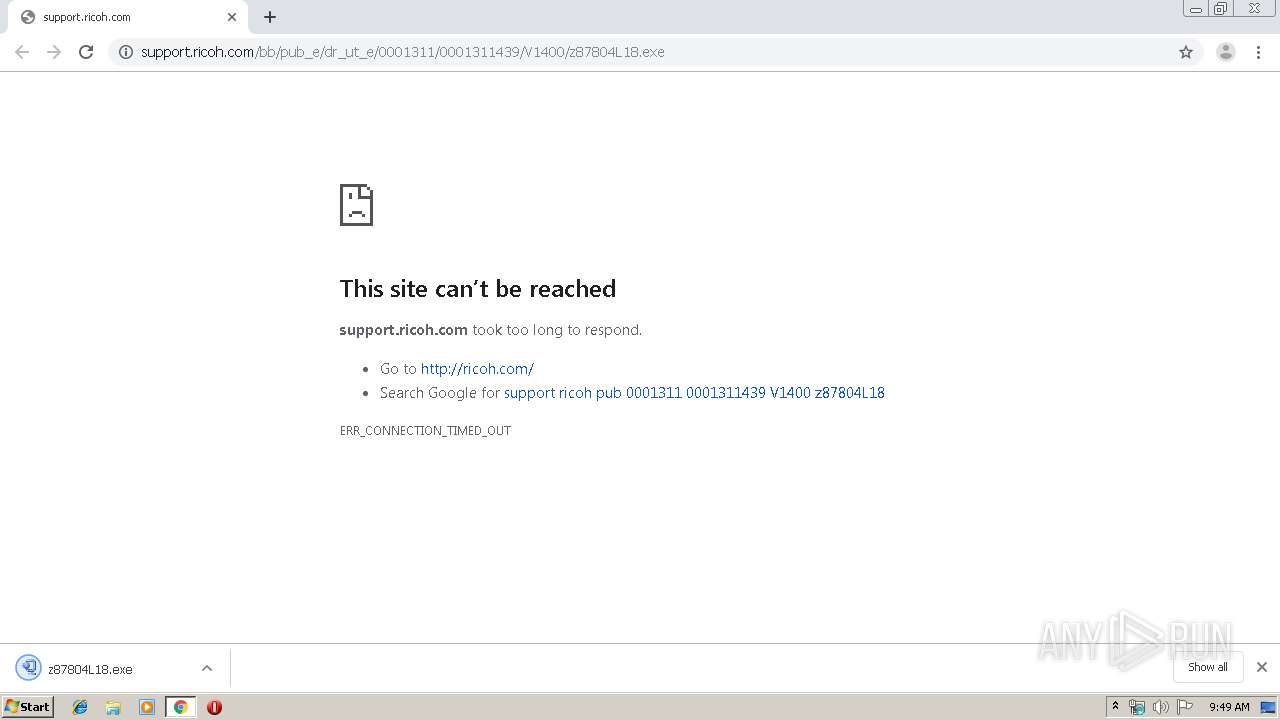The height and width of the screenshot is (720, 1280).
Task: Click the 9:49 AM clock
Action: (1229, 707)
